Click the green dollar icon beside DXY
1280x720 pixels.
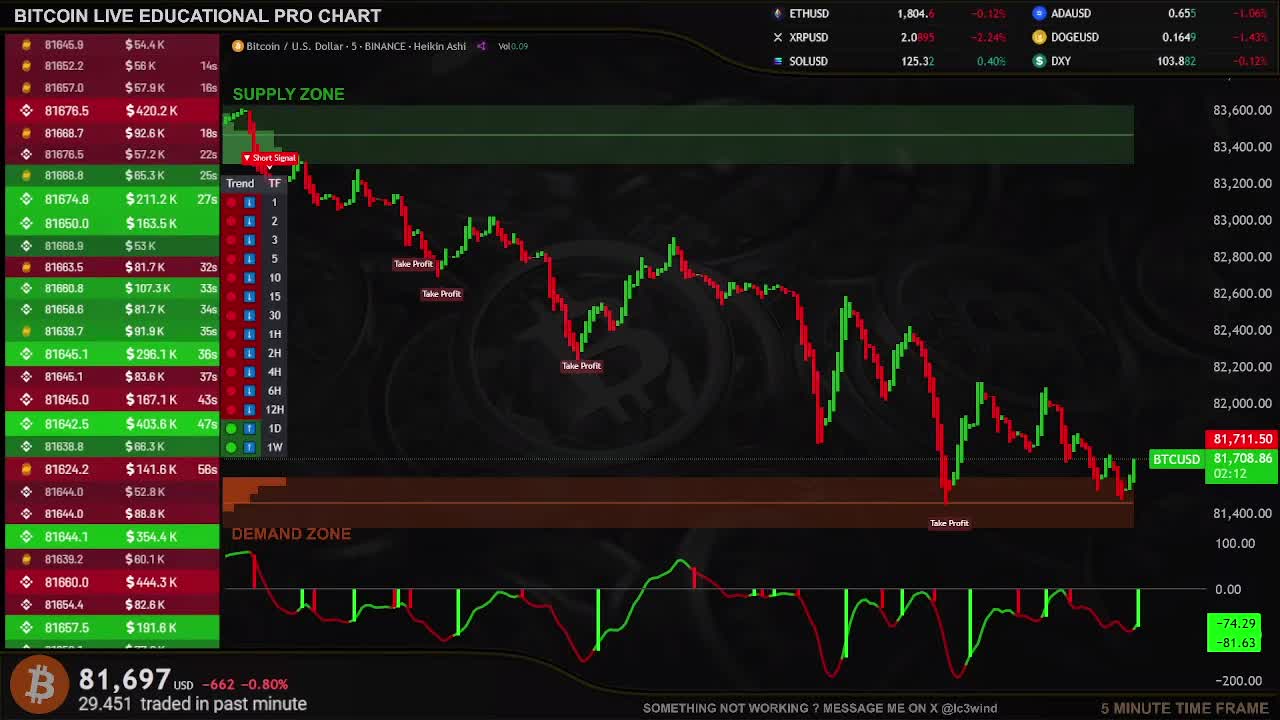(1039, 61)
